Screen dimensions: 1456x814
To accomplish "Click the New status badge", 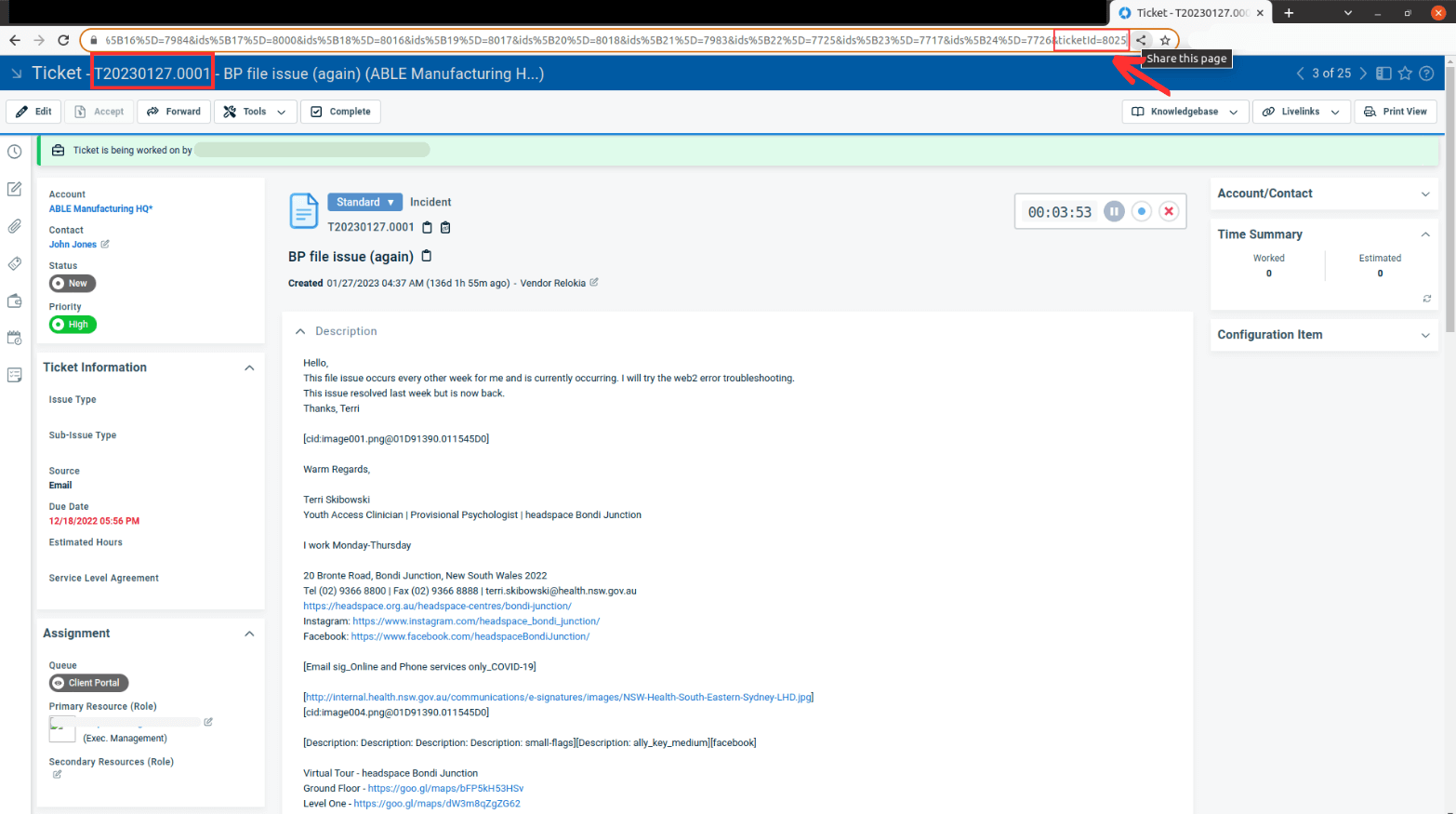I will pos(73,283).
